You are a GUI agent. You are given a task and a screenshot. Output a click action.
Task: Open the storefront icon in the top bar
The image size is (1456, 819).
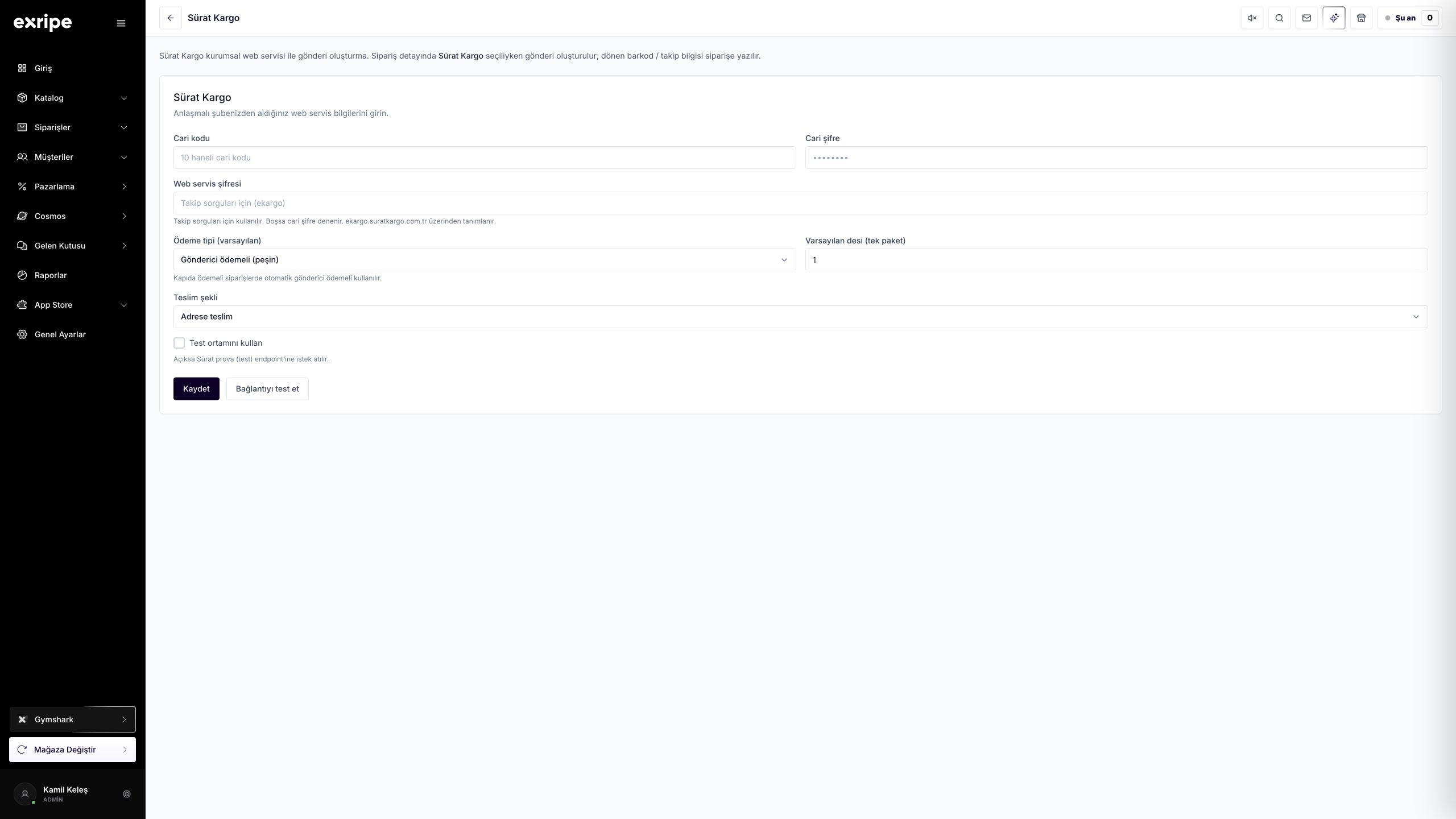tap(1361, 18)
